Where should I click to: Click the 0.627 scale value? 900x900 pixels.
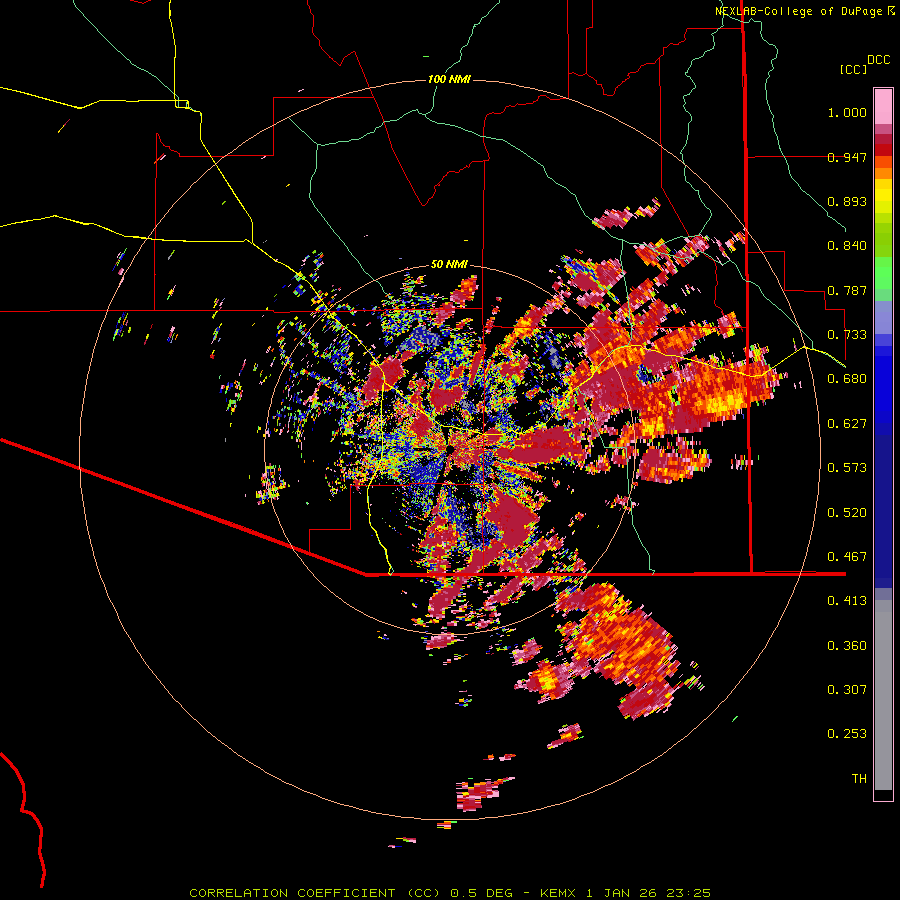[847, 424]
